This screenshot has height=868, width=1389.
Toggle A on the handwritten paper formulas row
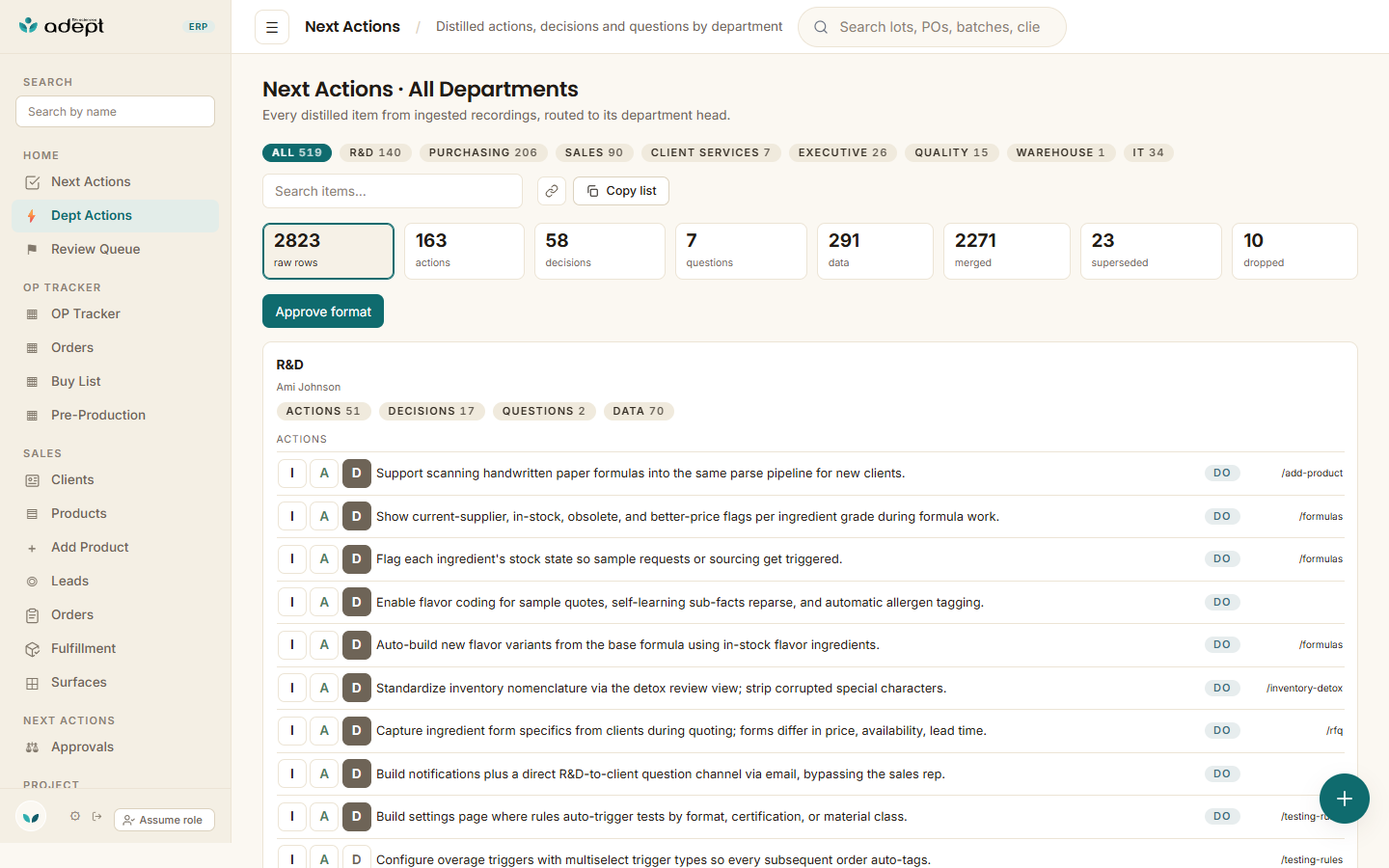(324, 474)
